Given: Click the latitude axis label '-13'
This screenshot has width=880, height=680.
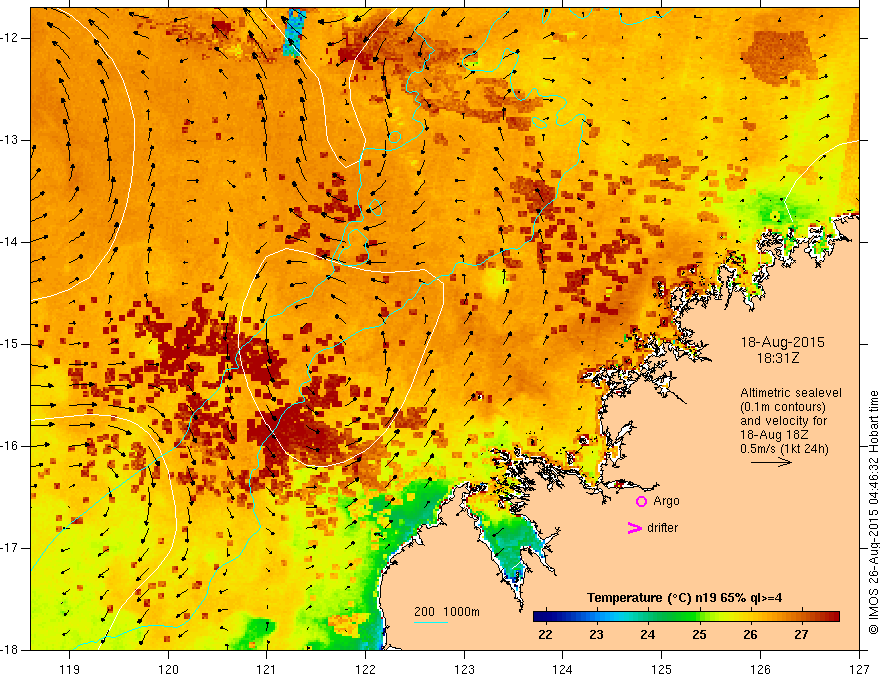Looking at the screenshot, I should tap(11, 140).
